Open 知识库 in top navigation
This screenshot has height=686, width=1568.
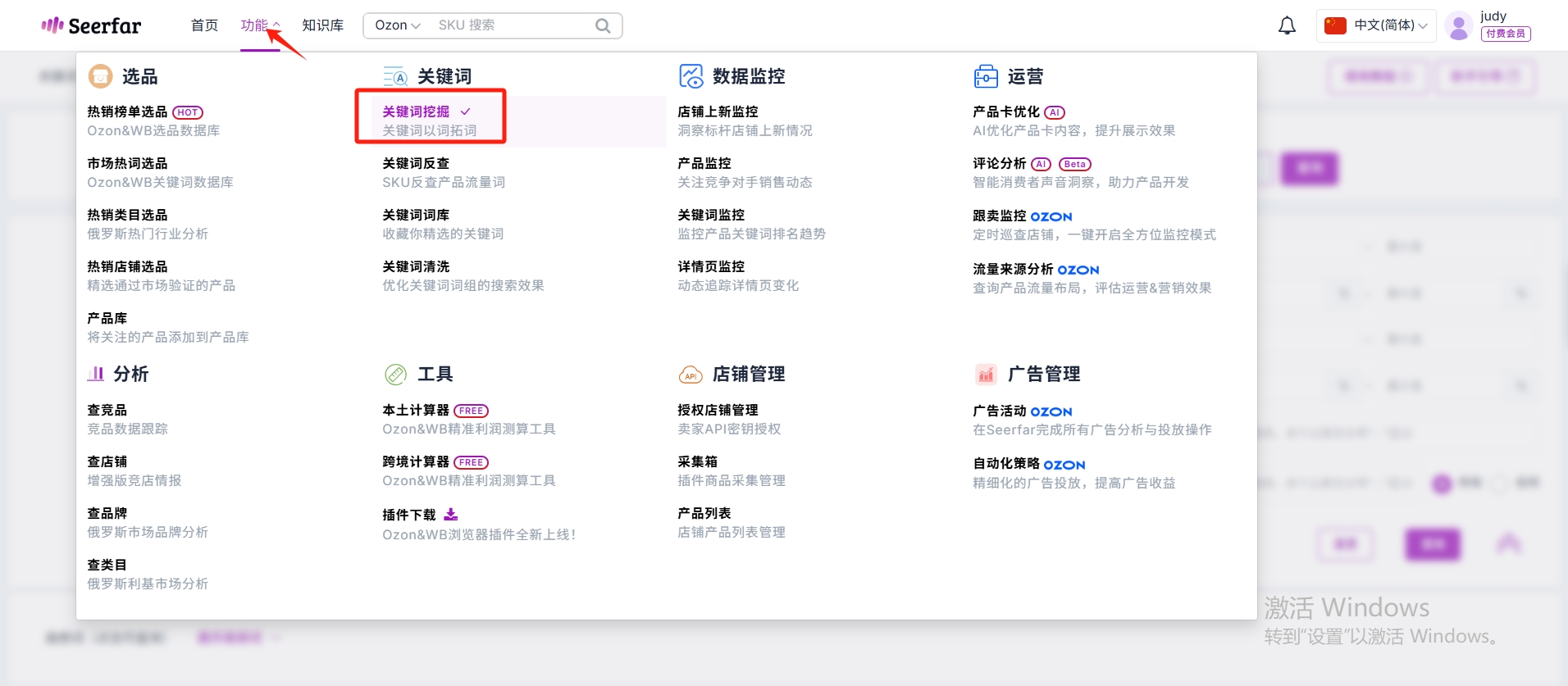coord(323,25)
